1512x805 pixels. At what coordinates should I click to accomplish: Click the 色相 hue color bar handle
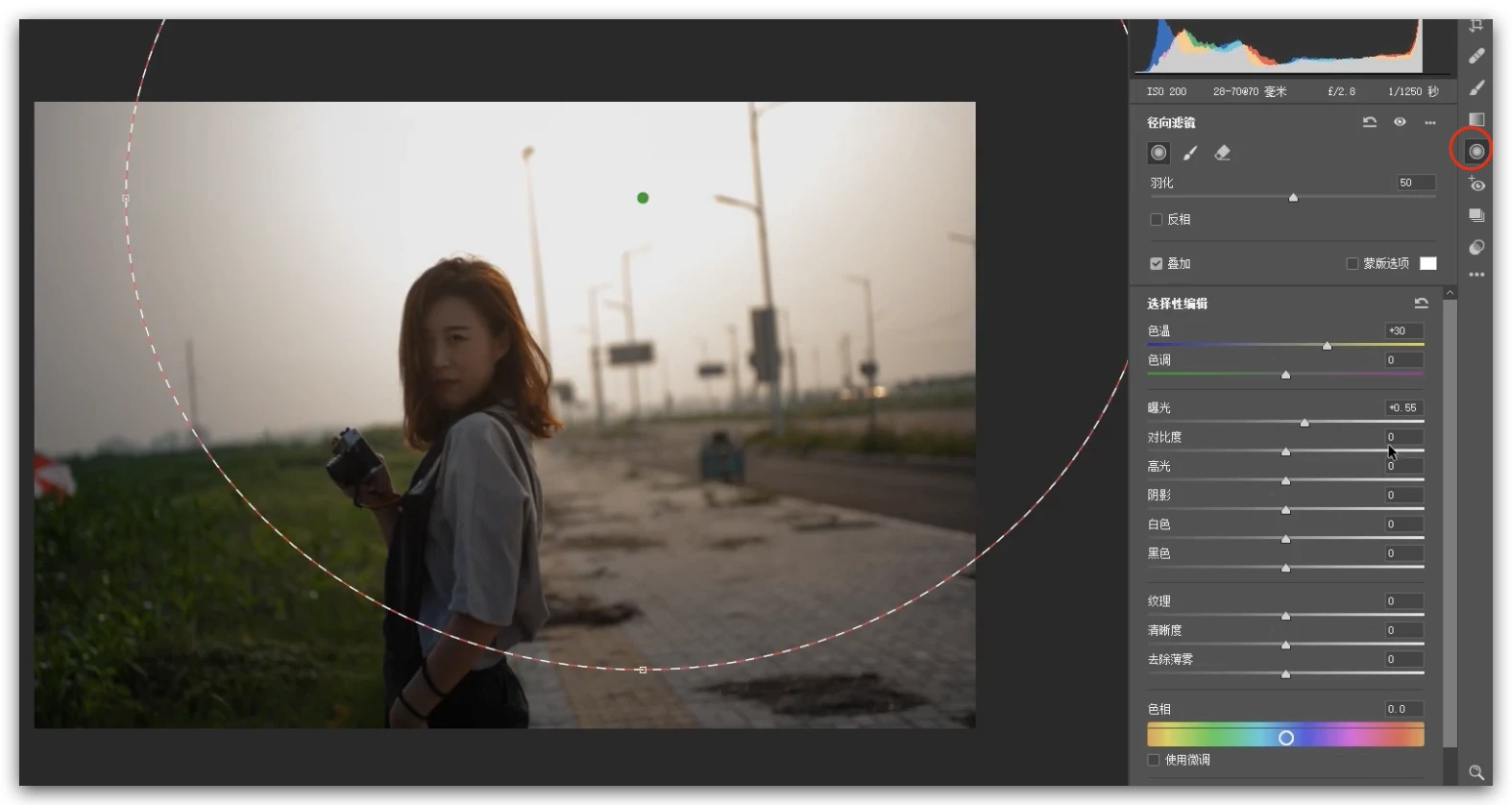1286,737
